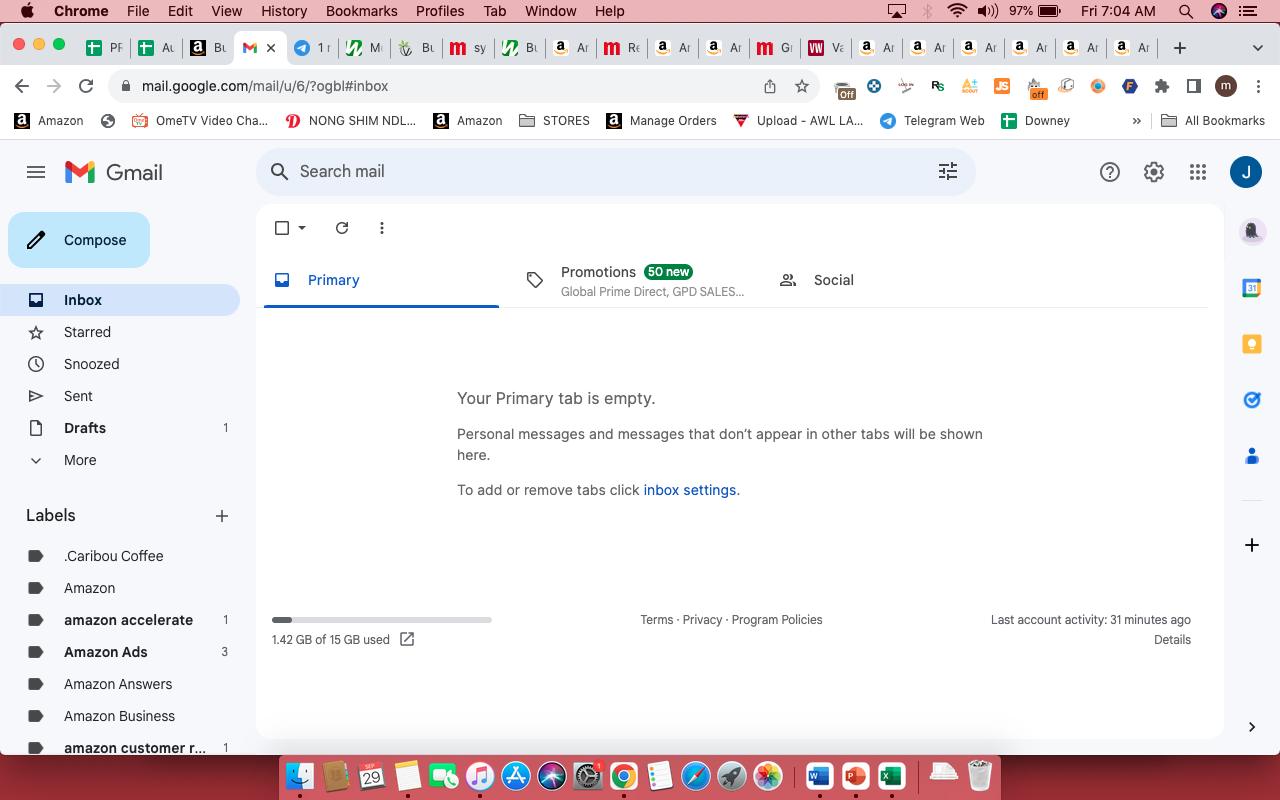Switch to the Promotions tab

(x=635, y=280)
